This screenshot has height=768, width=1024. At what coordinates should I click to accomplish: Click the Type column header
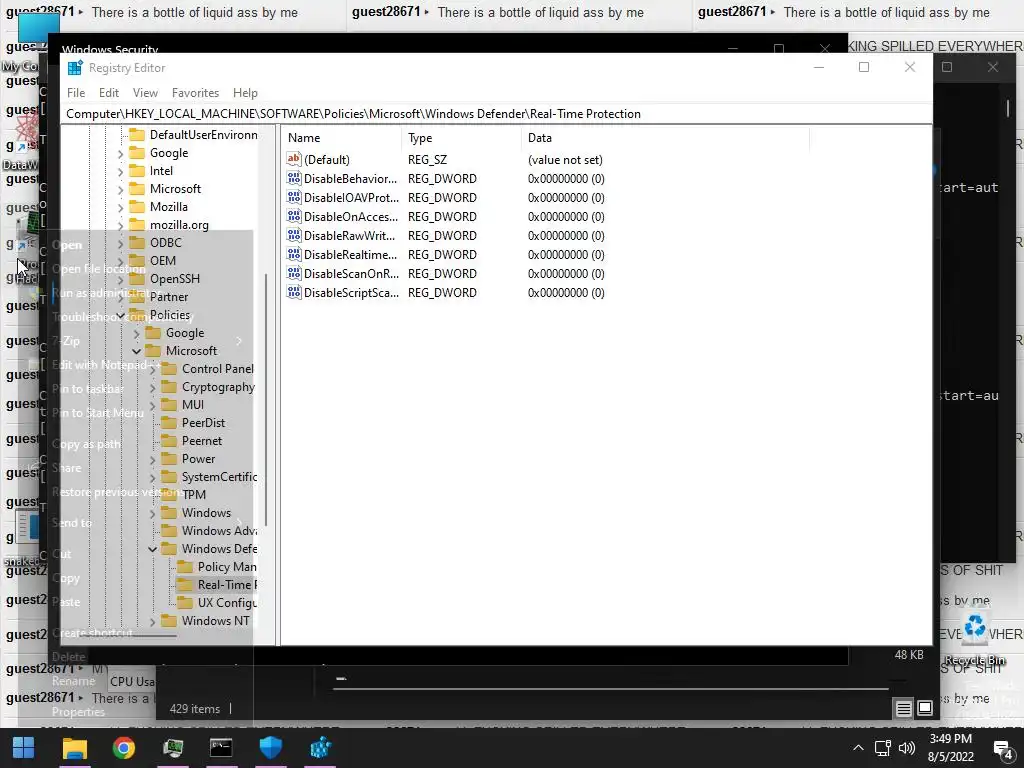[462, 138]
